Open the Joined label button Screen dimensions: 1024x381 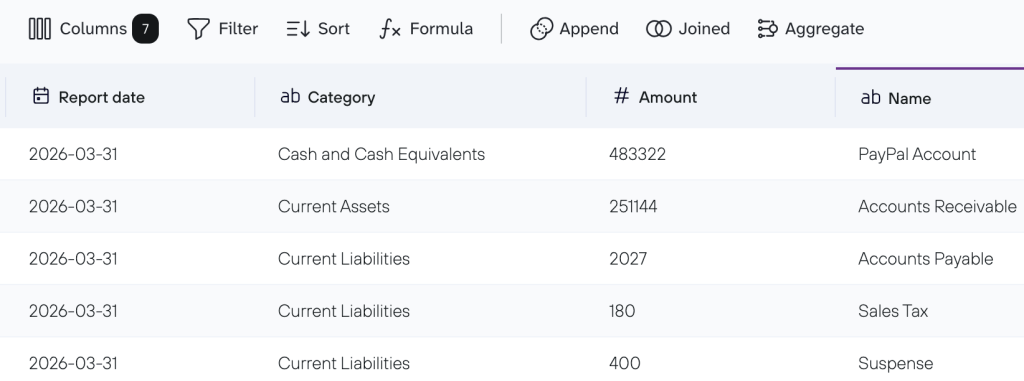[704, 29]
